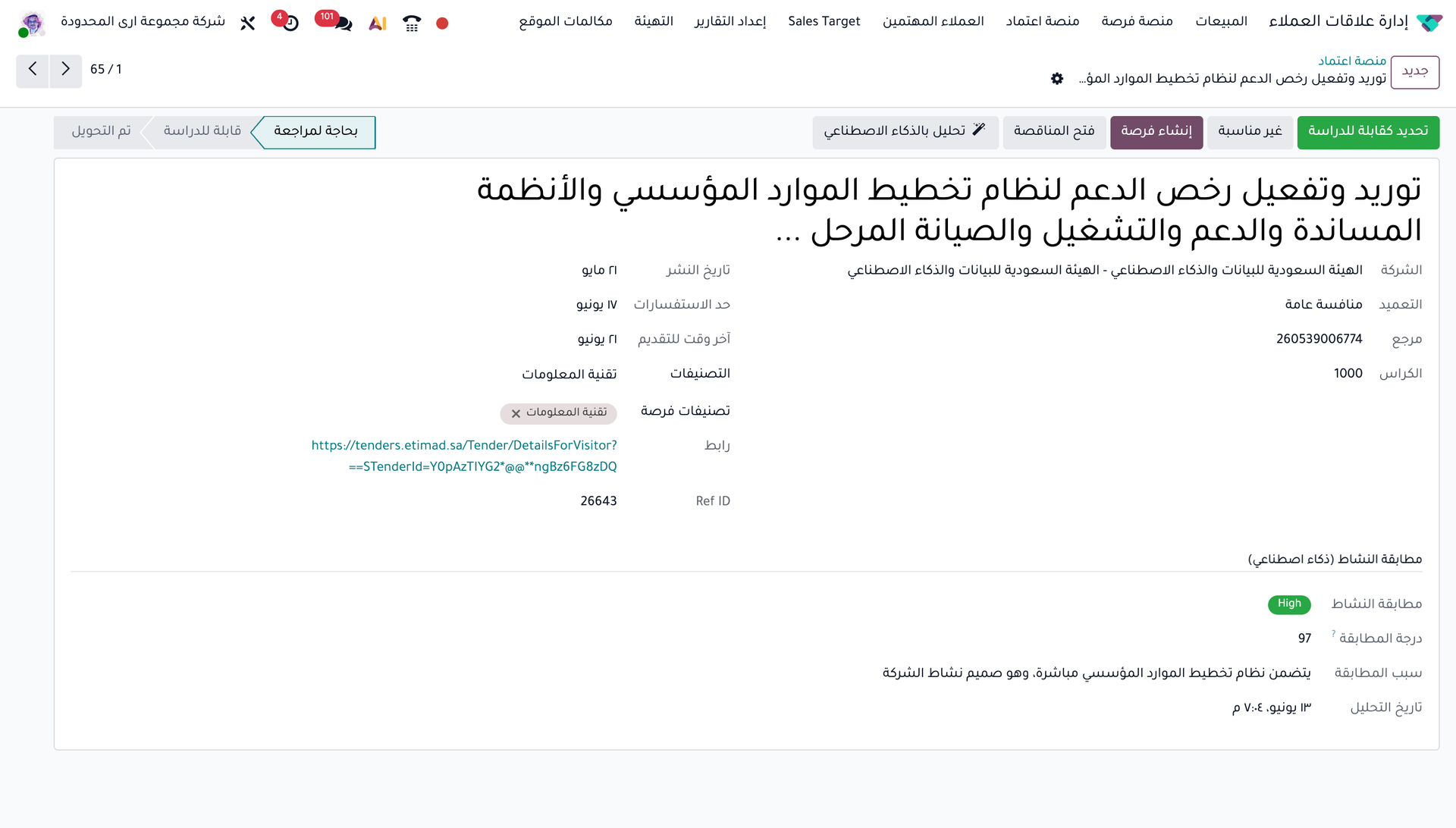Image resolution: width=1456 pixels, height=828 pixels.
Task: Select تم التحويل status stage
Action: (x=102, y=132)
